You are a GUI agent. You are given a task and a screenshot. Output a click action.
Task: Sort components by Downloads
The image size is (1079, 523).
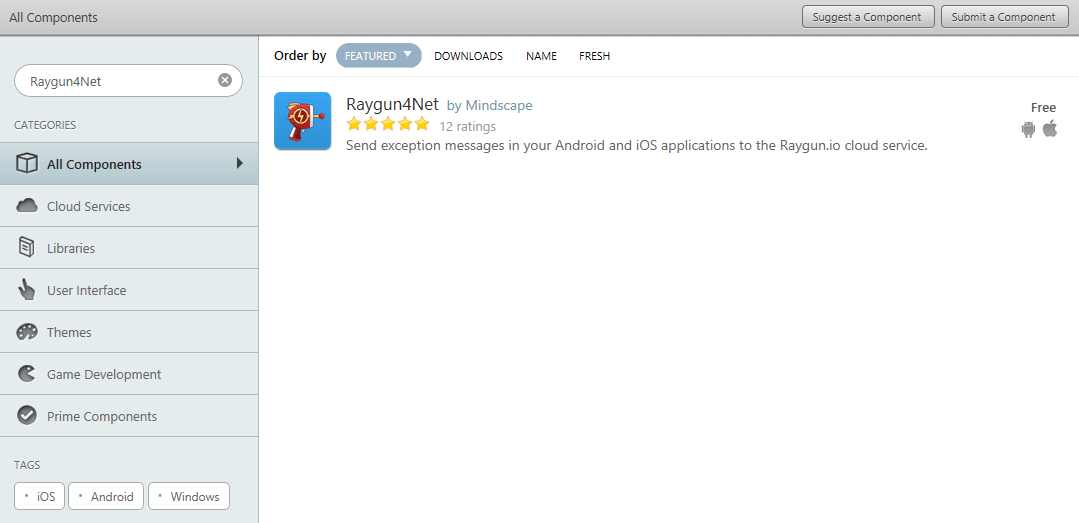click(469, 56)
